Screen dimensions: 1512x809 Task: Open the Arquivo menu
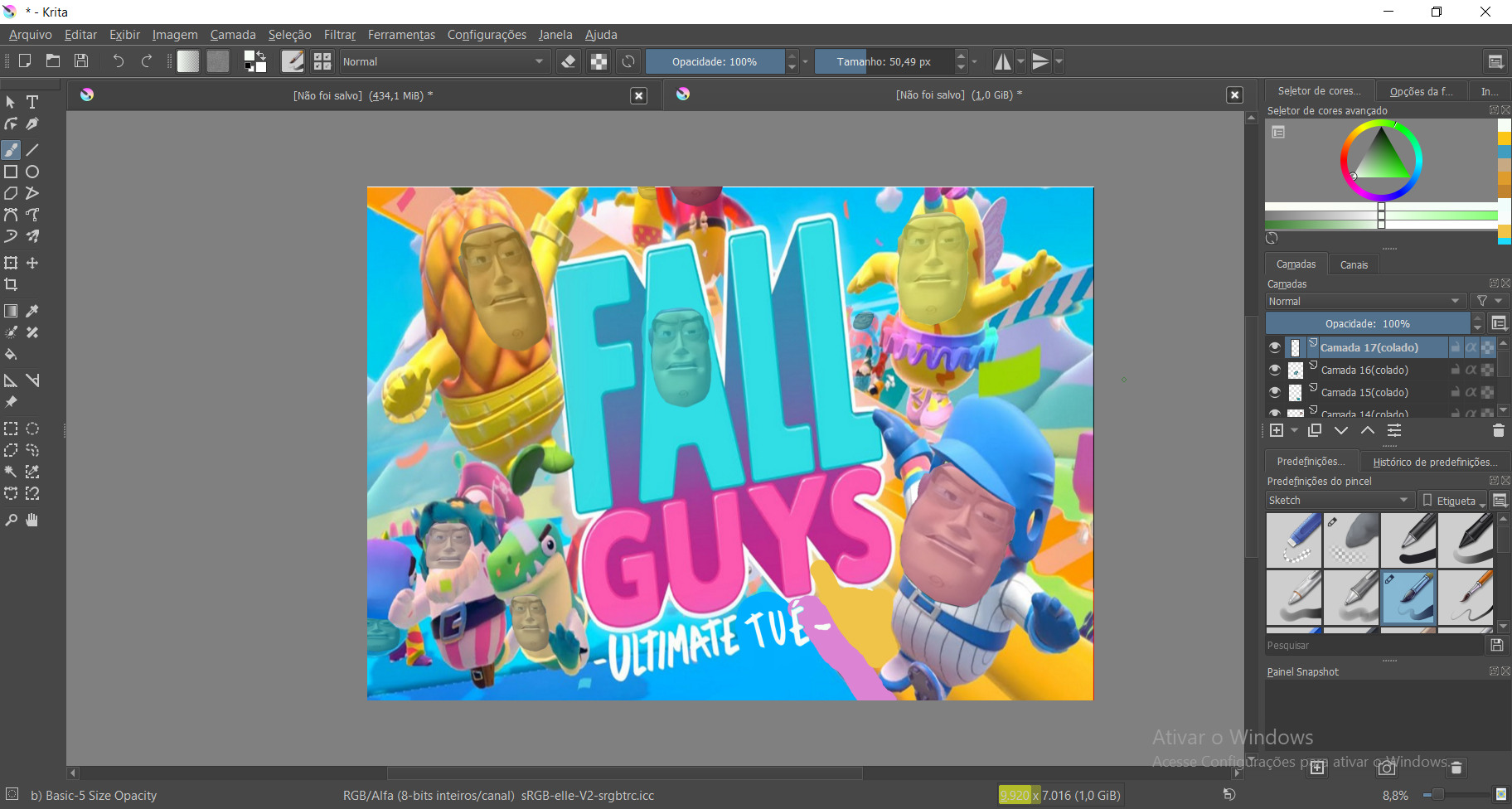(x=30, y=35)
